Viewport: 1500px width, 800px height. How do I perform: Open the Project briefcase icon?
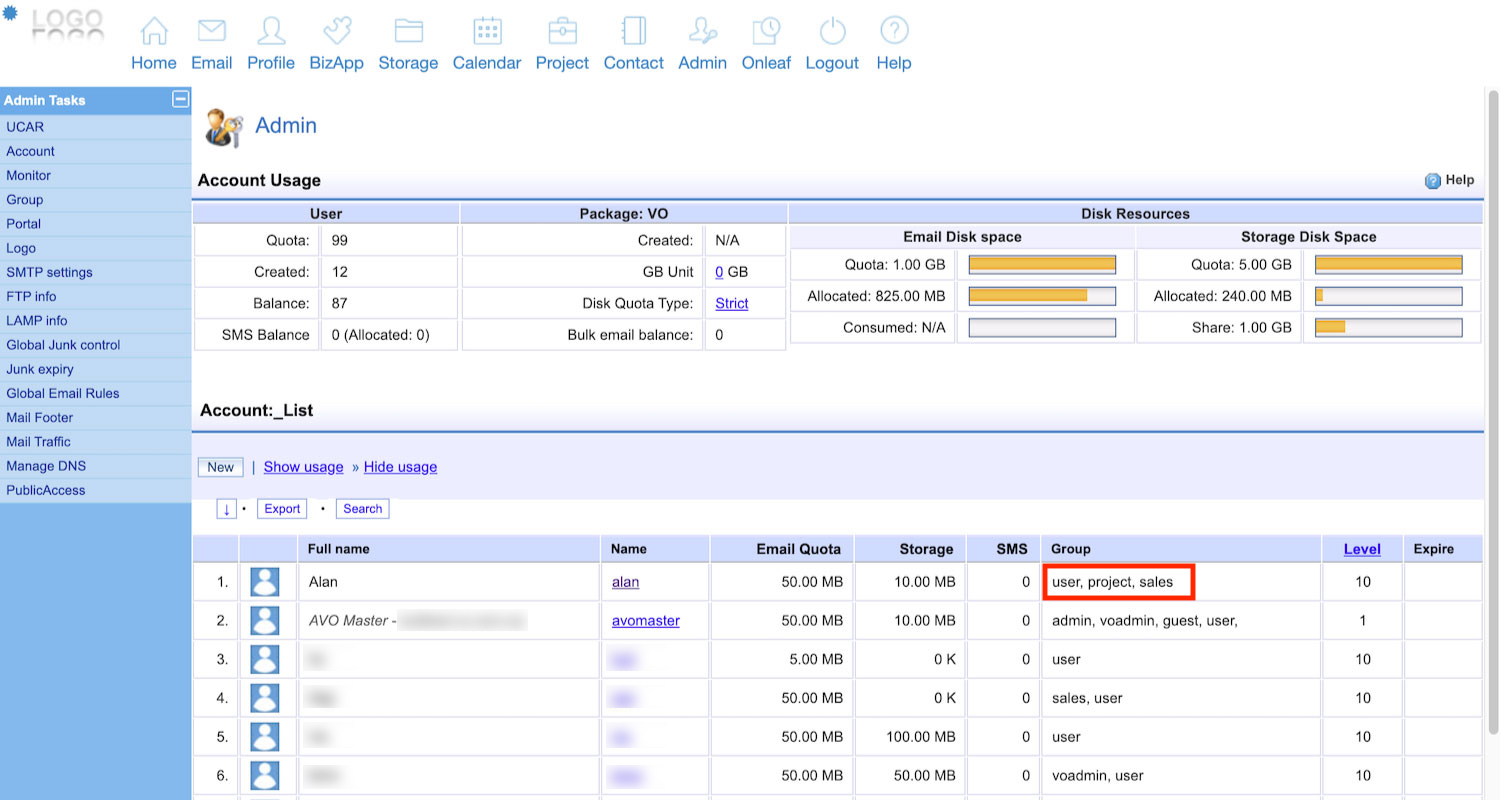[562, 32]
